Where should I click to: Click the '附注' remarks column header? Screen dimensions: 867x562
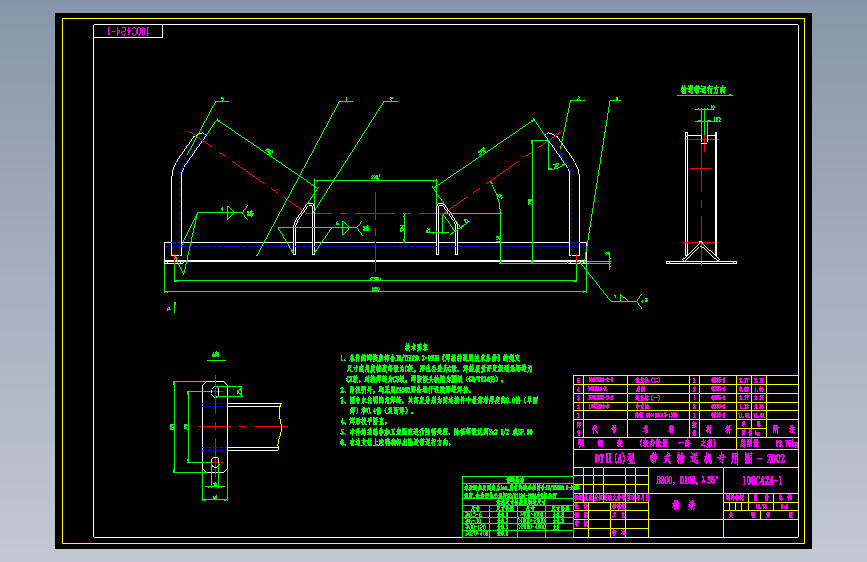782,429
